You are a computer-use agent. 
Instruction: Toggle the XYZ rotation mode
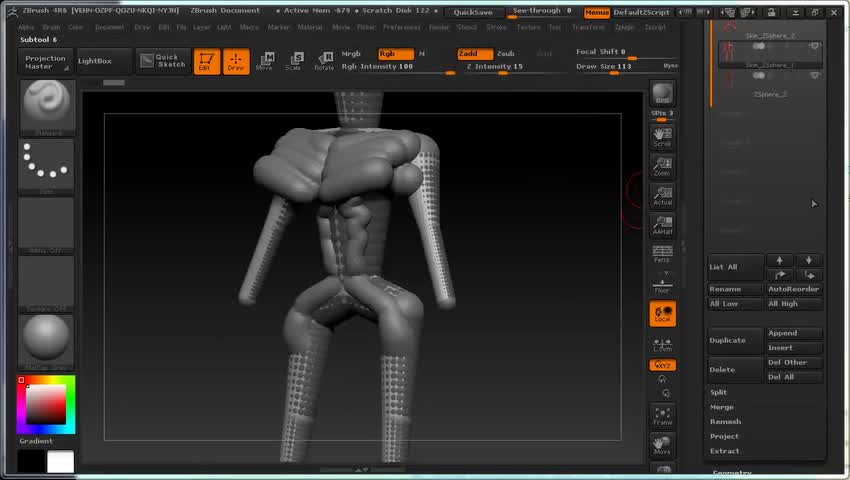pyautogui.click(x=662, y=365)
